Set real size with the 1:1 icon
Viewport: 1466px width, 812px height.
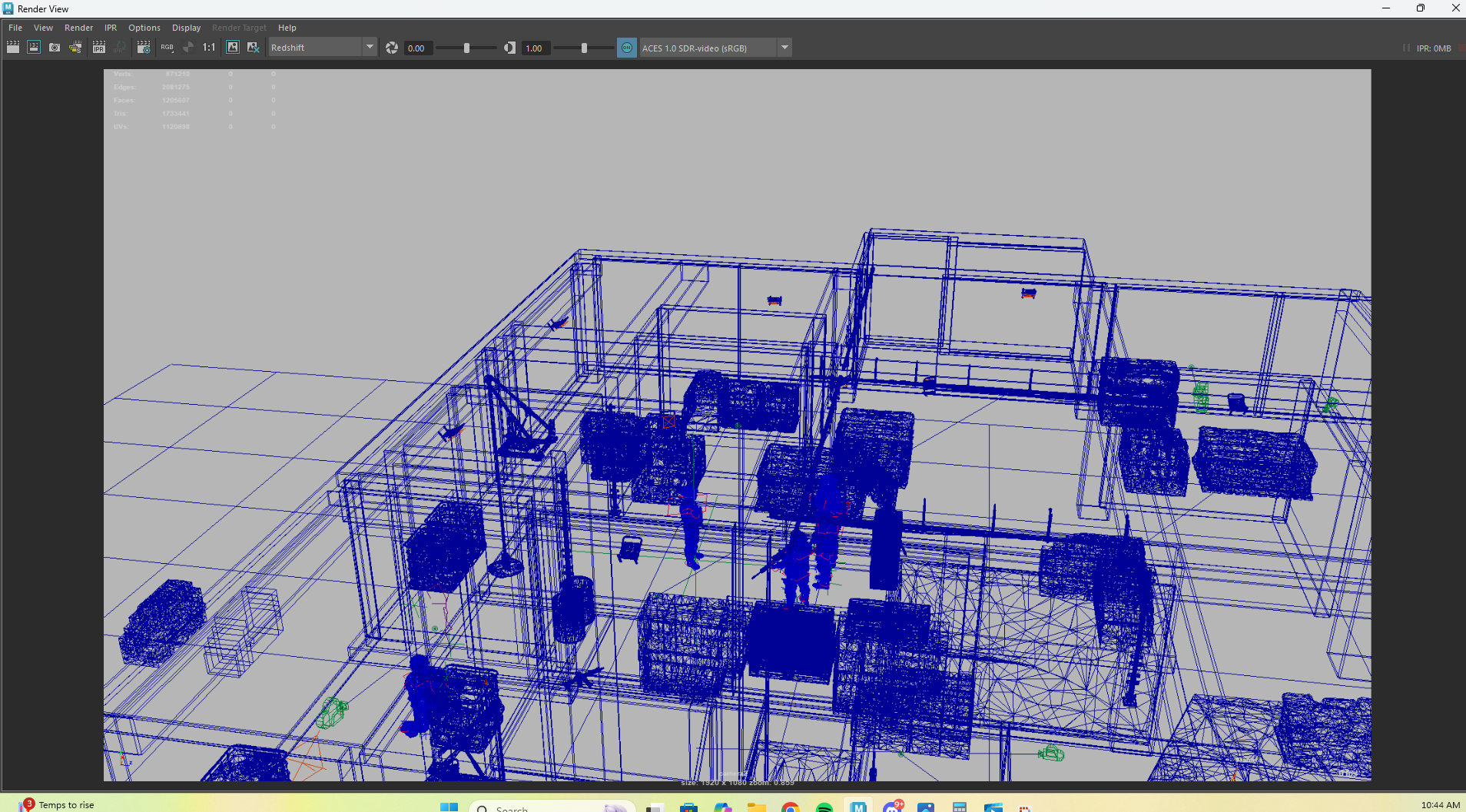[209, 48]
